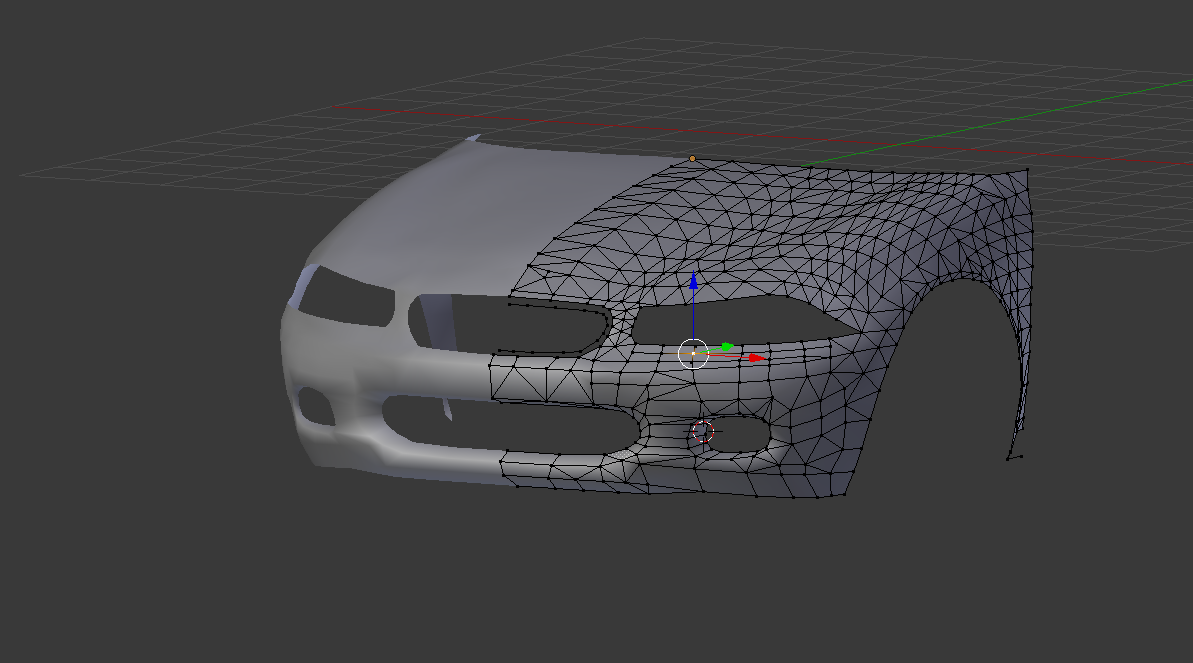Click the red-white dashed 3D cursor
The height and width of the screenshot is (663, 1193).
coord(703,432)
